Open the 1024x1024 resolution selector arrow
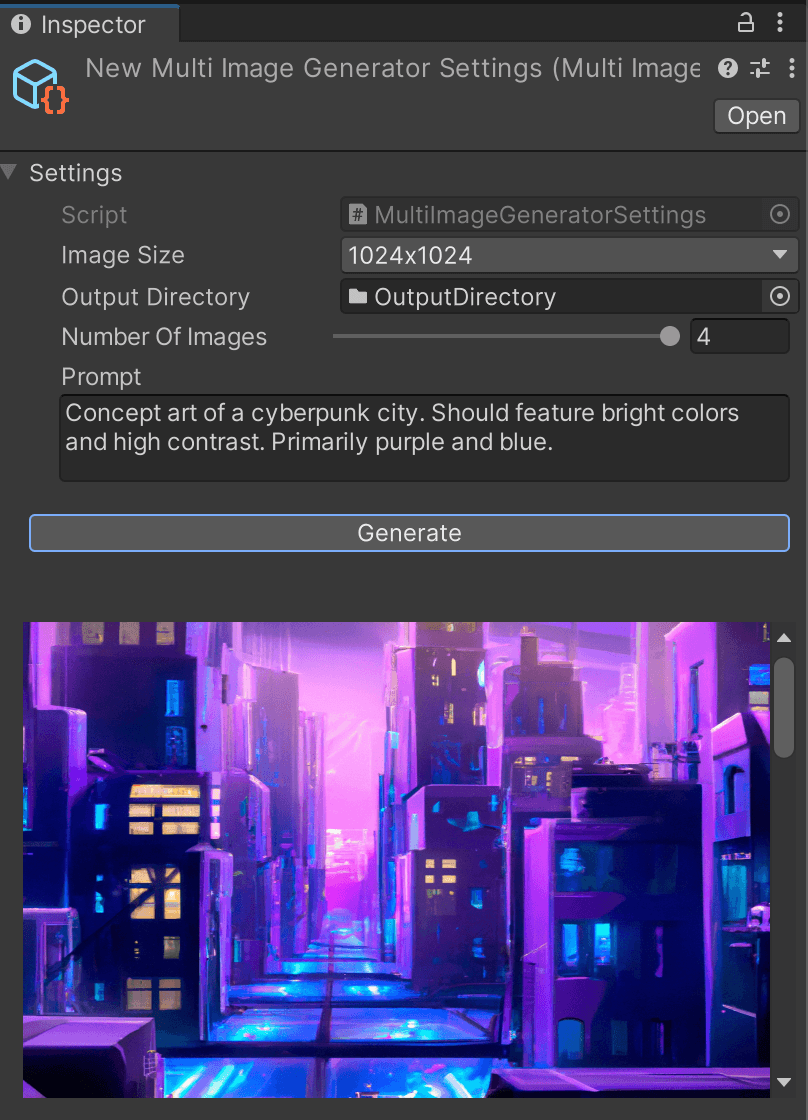Image resolution: width=808 pixels, height=1120 pixels. pyautogui.click(x=781, y=255)
